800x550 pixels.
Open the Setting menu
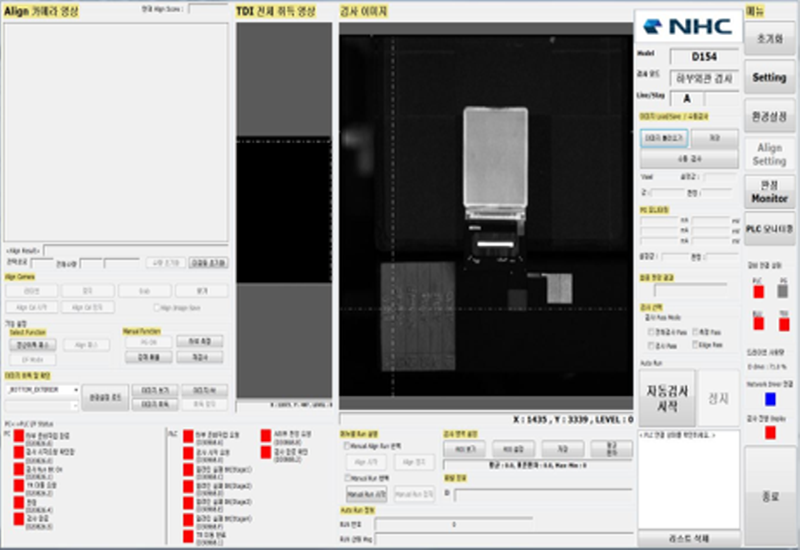pyautogui.click(x=769, y=76)
